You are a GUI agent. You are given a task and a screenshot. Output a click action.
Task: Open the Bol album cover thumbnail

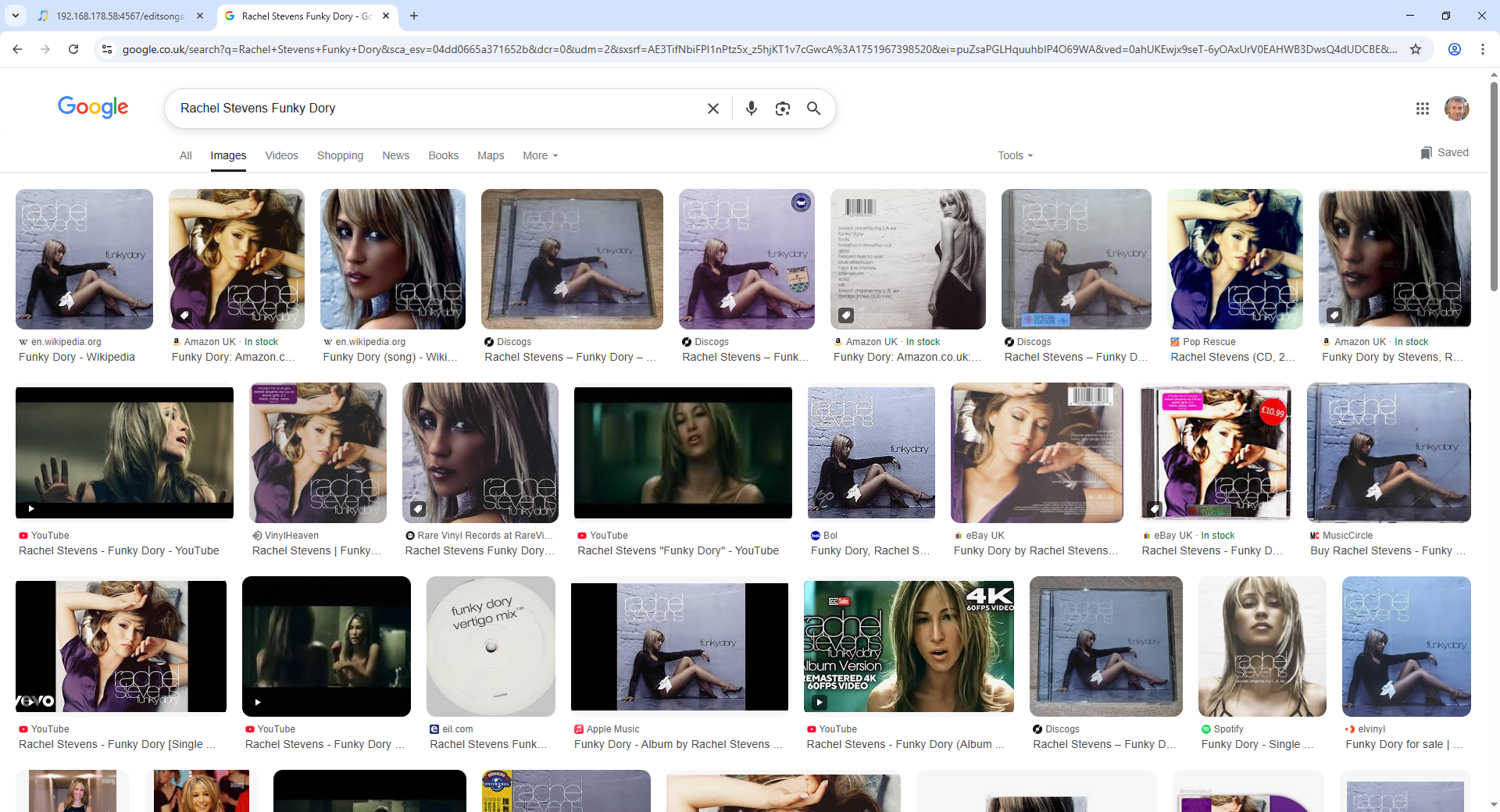(x=871, y=453)
